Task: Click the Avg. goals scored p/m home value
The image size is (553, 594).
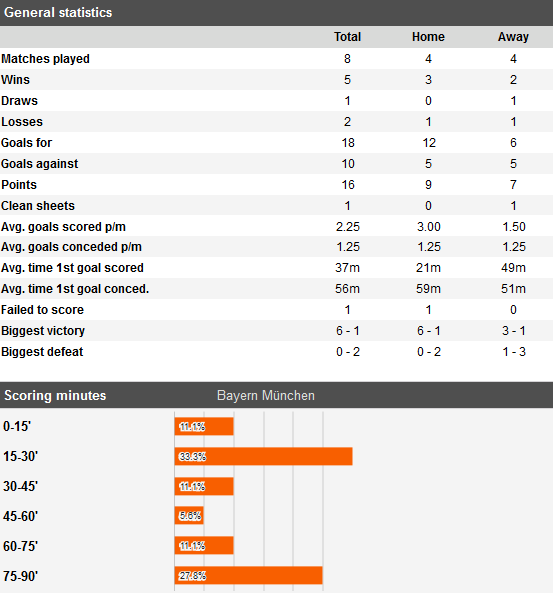Action: pyautogui.click(x=428, y=227)
